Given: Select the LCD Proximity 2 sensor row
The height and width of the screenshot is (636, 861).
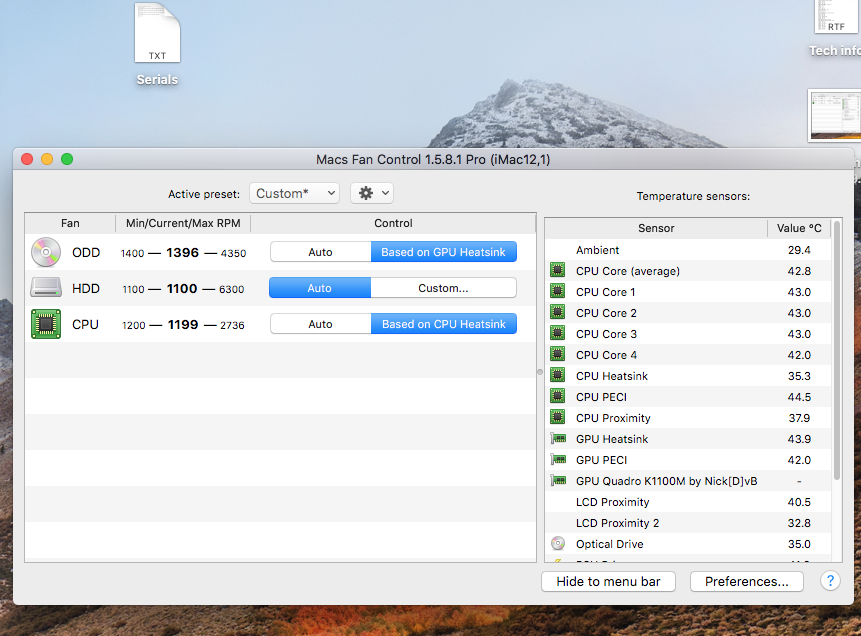Looking at the screenshot, I should point(688,523).
